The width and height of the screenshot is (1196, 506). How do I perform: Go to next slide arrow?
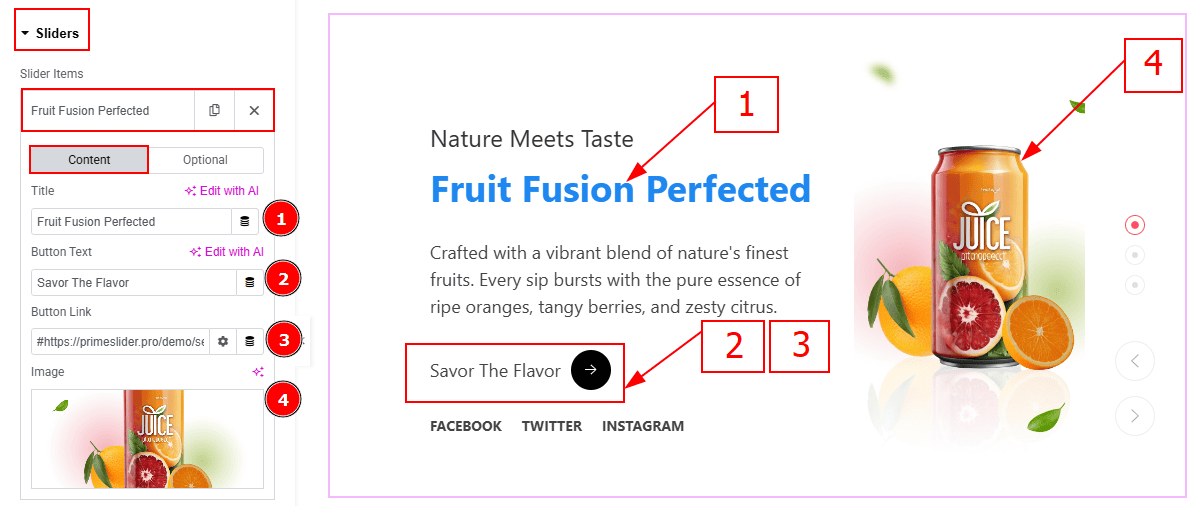pyautogui.click(x=1135, y=415)
